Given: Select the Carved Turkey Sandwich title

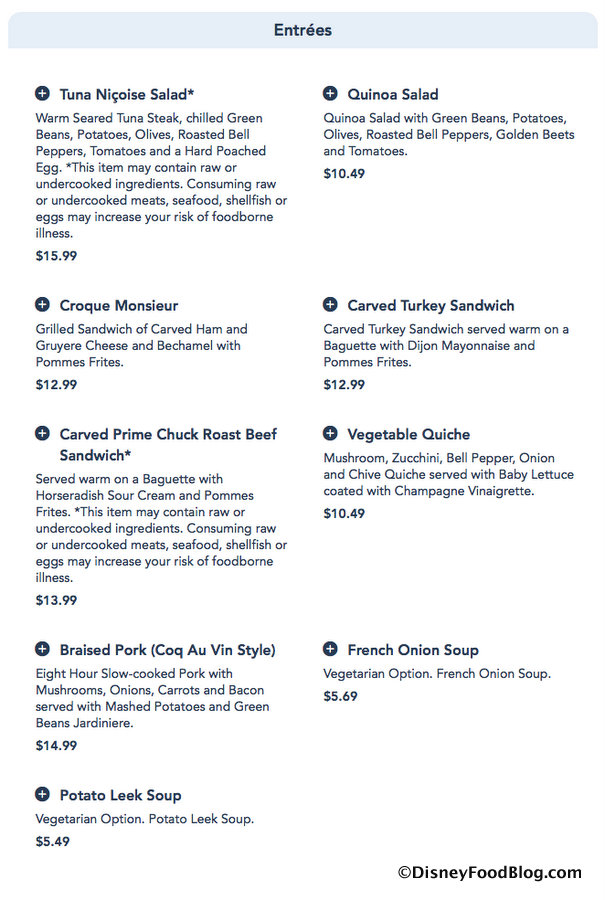Looking at the screenshot, I should [x=431, y=306].
